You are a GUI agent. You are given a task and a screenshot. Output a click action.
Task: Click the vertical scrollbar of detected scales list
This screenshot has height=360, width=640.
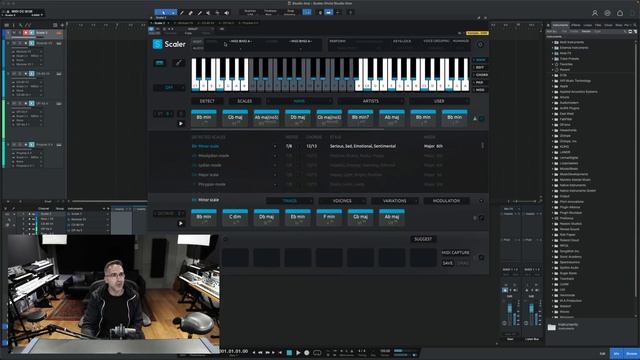pos(483,146)
